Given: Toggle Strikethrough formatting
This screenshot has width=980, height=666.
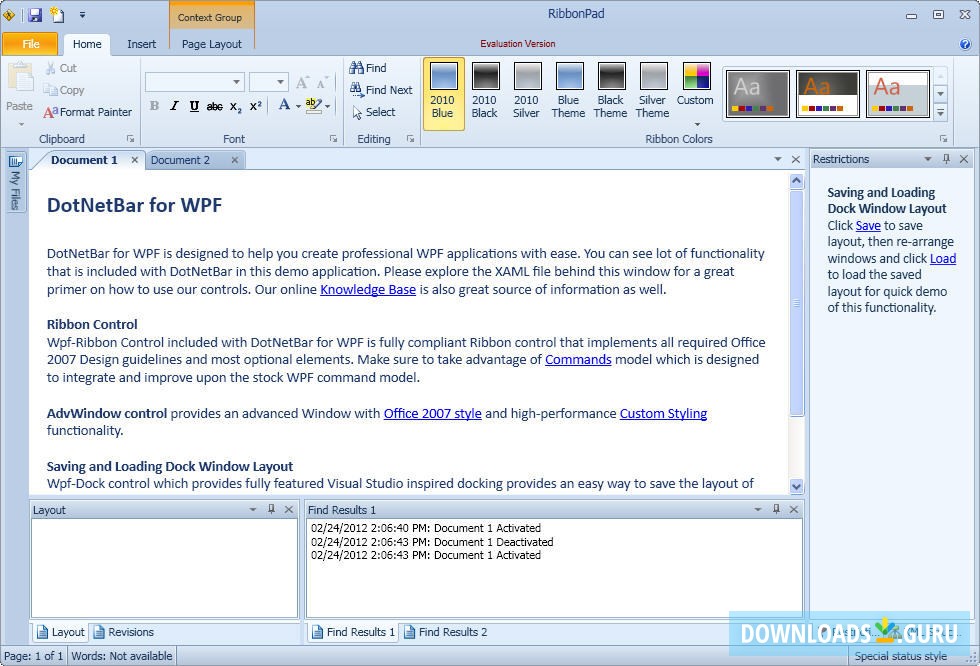Looking at the screenshot, I should pyautogui.click(x=214, y=106).
